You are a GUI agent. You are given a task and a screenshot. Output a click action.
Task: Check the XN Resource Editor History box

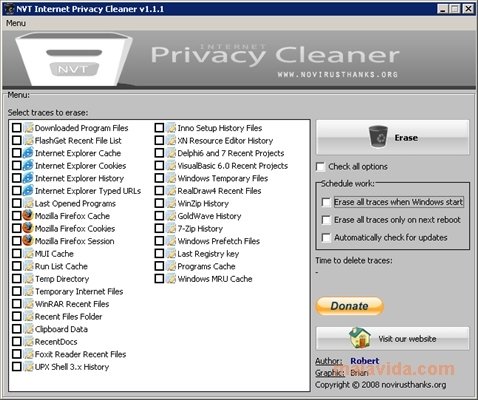pos(159,140)
